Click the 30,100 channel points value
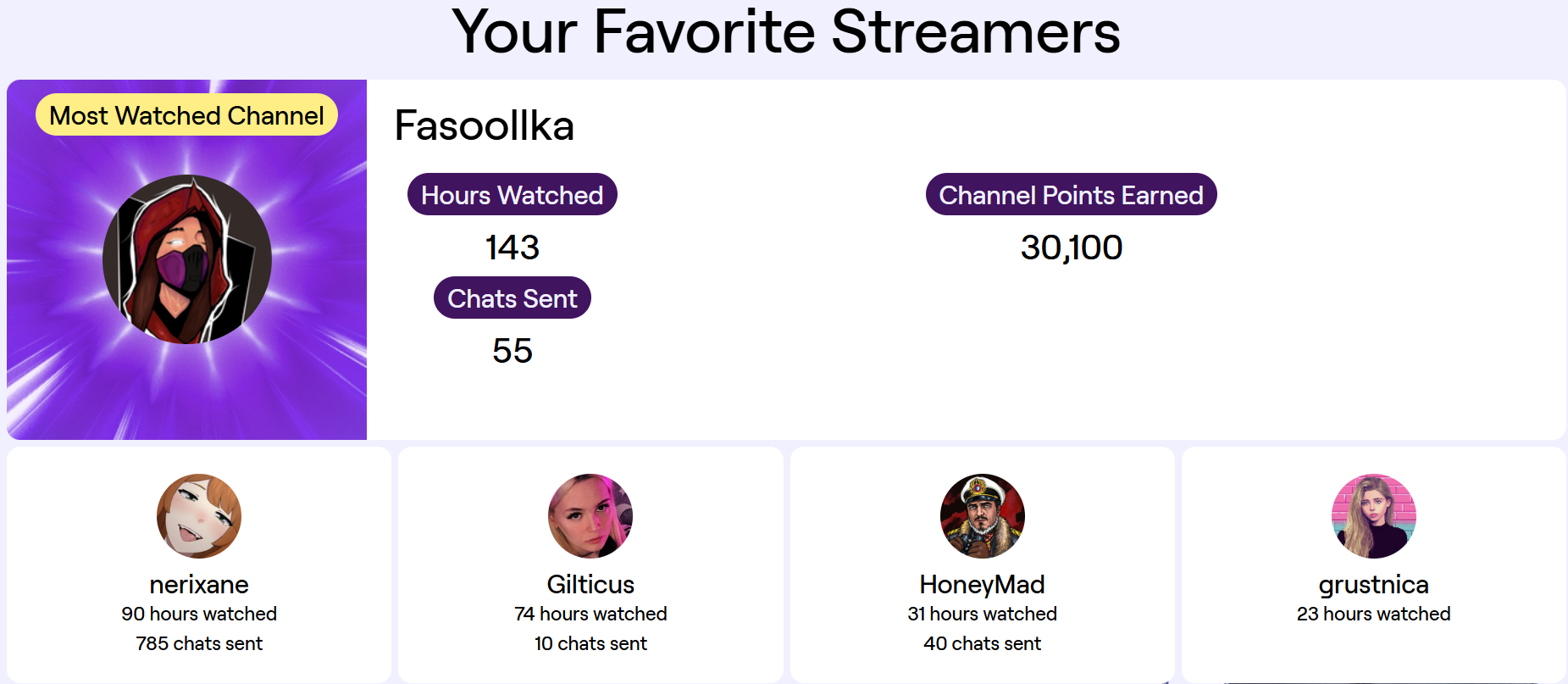The height and width of the screenshot is (684, 1568). [x=1072, y=247]
